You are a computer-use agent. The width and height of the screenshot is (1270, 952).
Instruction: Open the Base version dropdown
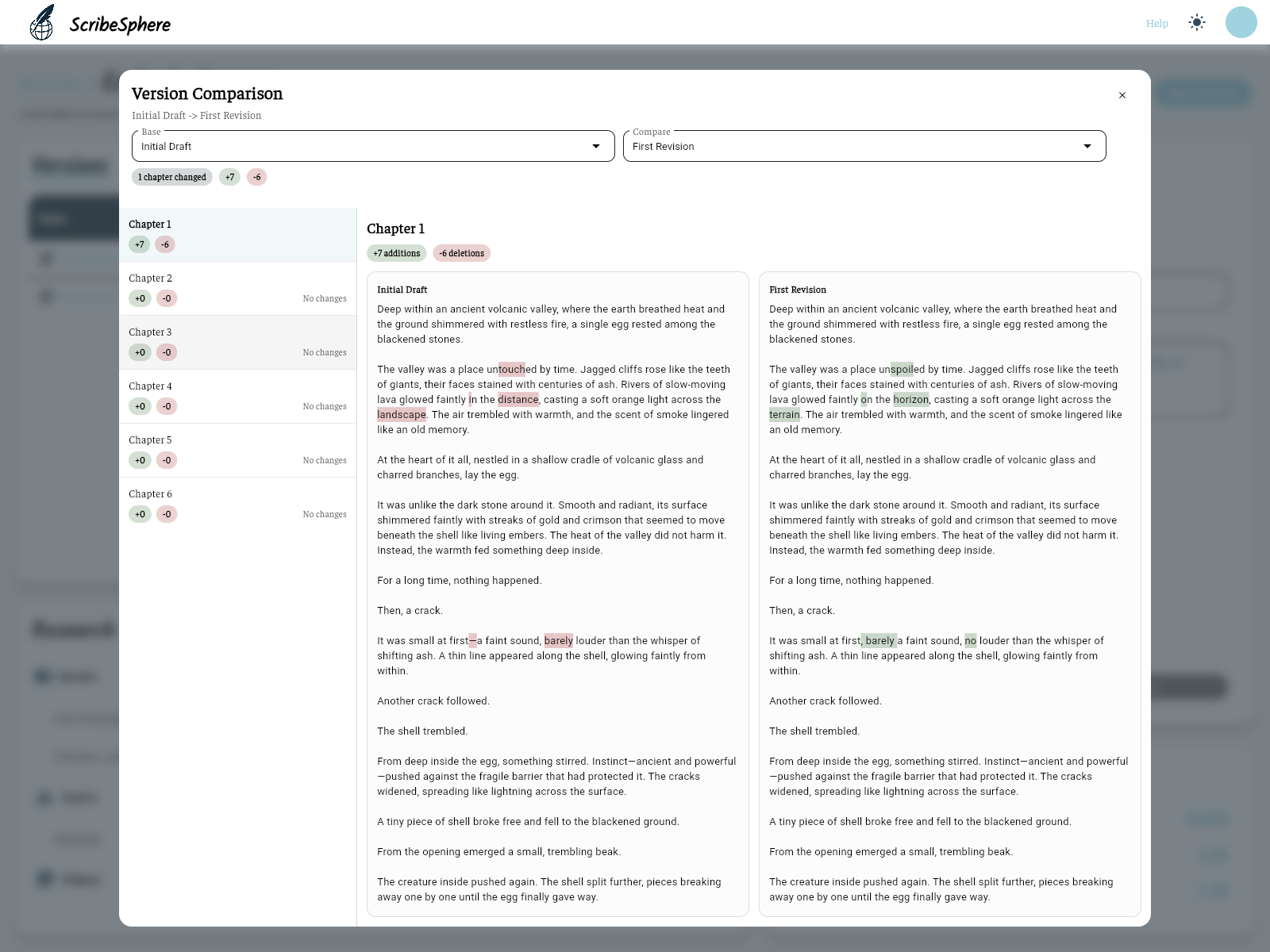pyautogui.click(x=373, y=146)
